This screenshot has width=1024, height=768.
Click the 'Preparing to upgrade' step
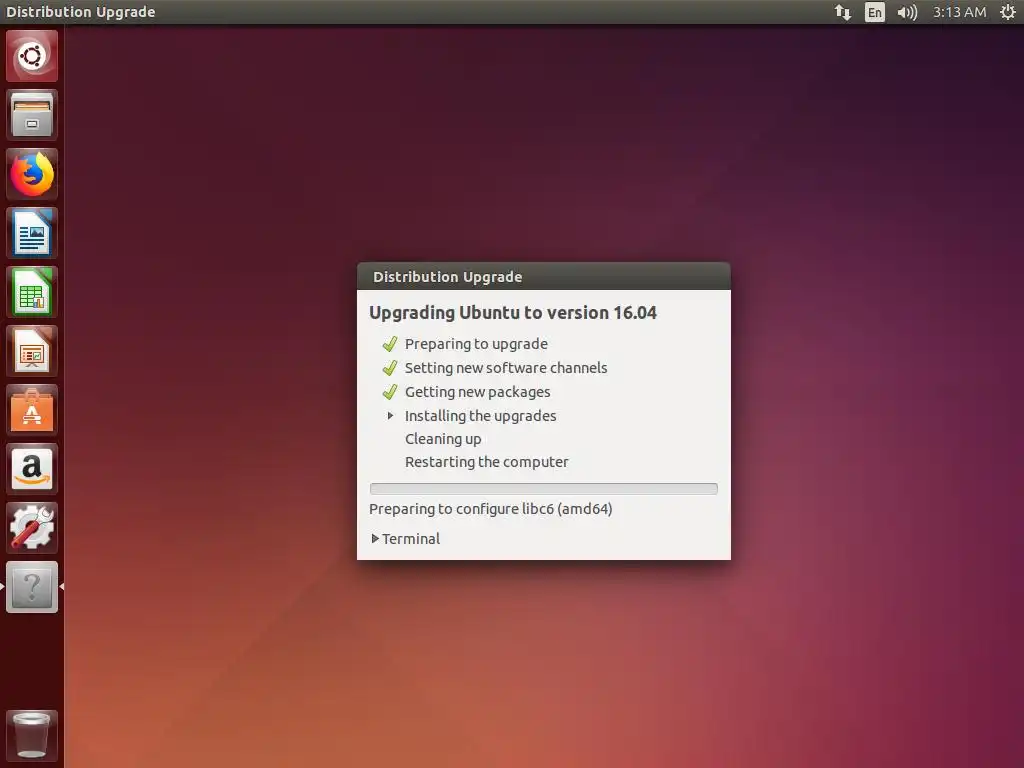click(476, 344)
